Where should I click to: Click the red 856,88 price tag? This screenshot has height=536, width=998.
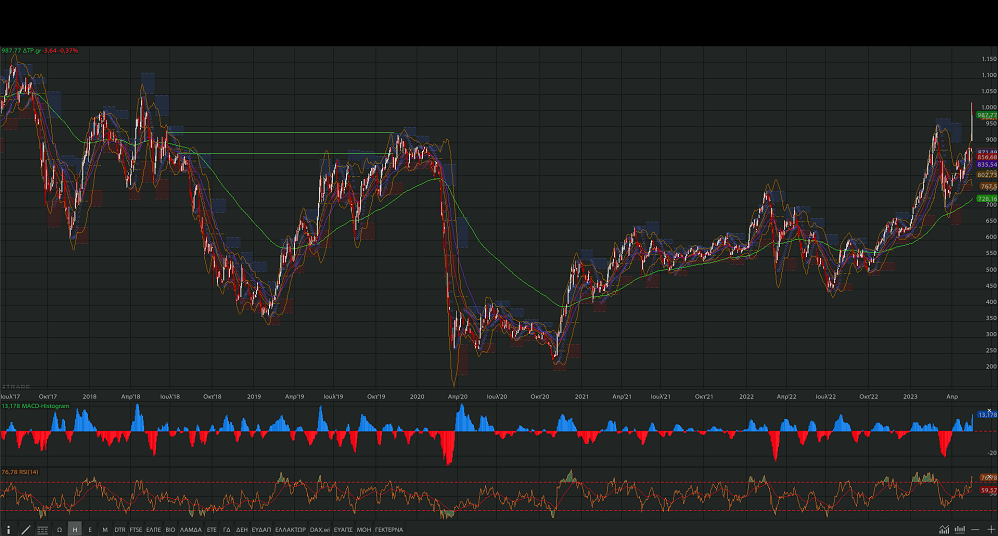[x=987, y=157]
